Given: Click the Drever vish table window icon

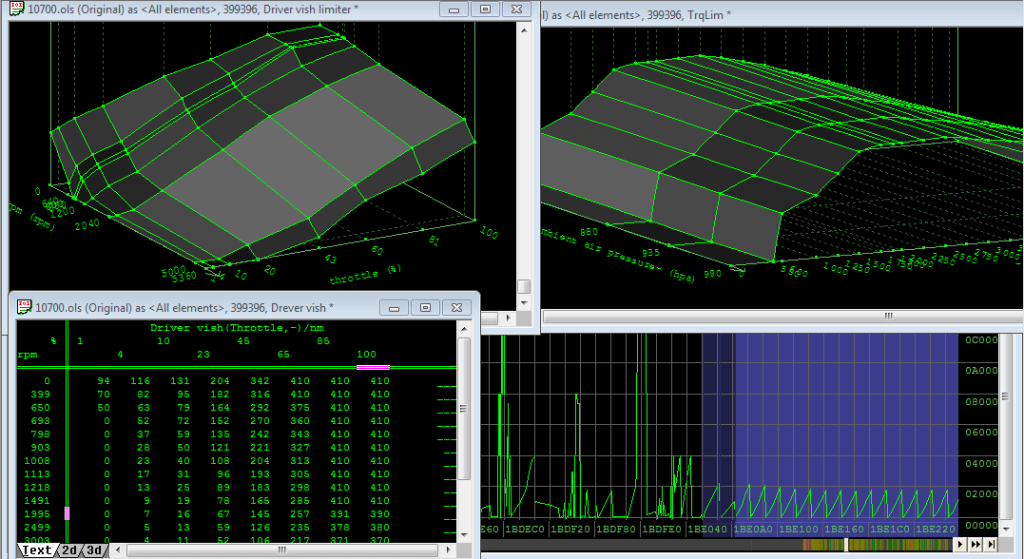Looking at the screenshot, I should [x=24, y=307].
